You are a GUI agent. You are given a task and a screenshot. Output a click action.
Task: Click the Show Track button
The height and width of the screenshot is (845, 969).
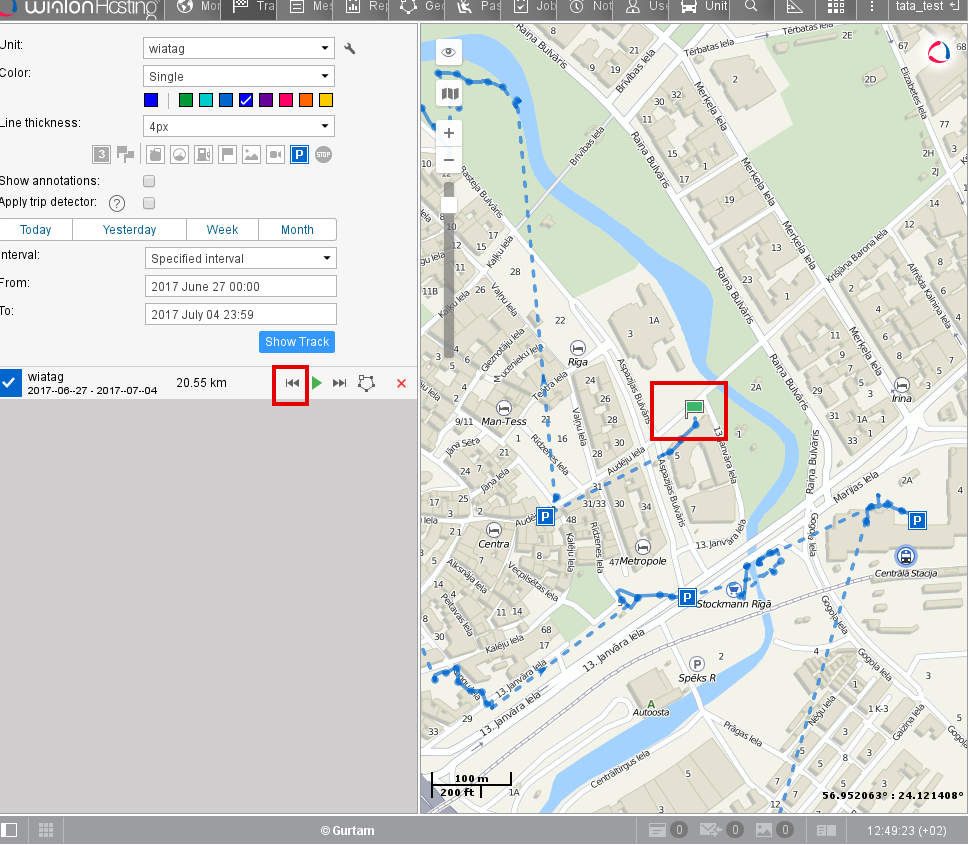297,342
